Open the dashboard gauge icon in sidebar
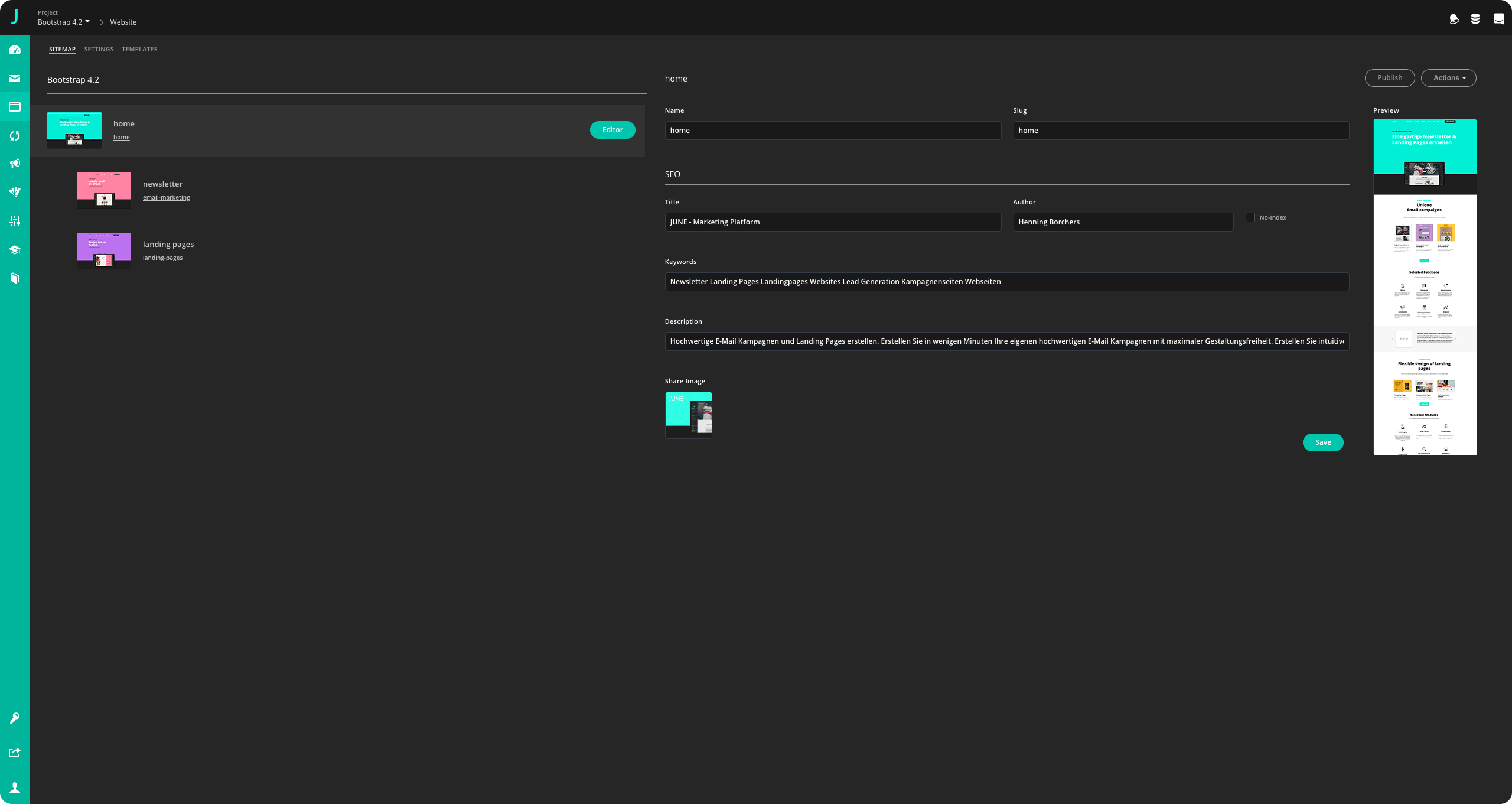Screen dimensions: 1512x804 click(15, 50)
